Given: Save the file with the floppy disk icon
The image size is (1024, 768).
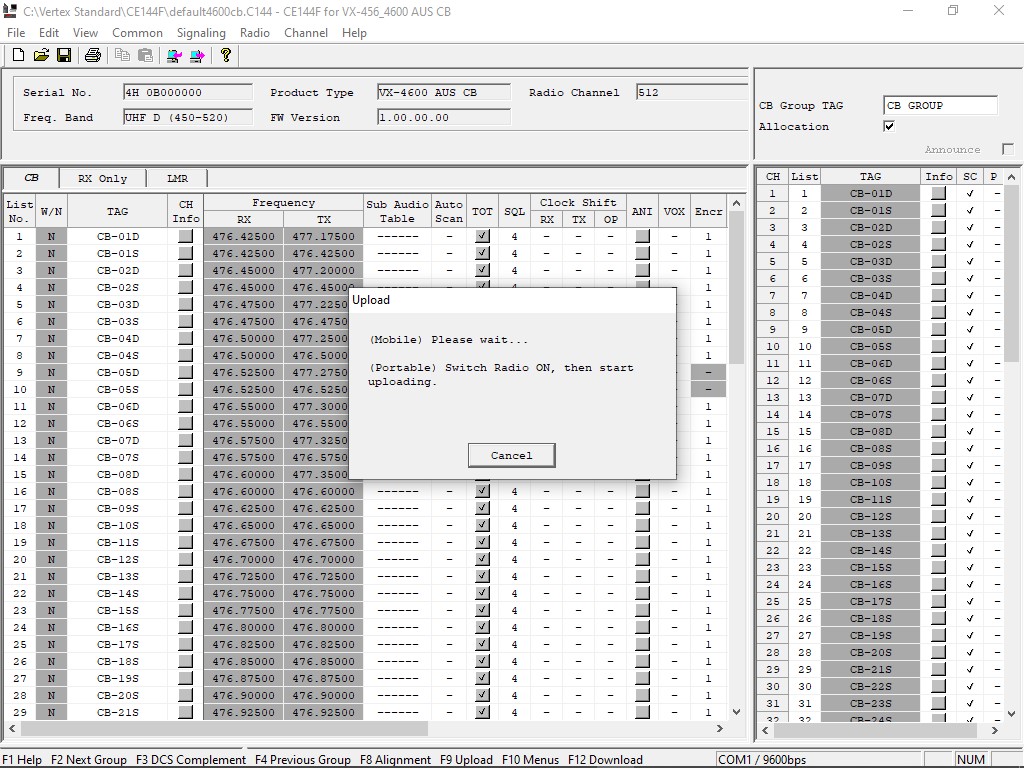Looking at the screenshot, I should (x=64, y=56).
